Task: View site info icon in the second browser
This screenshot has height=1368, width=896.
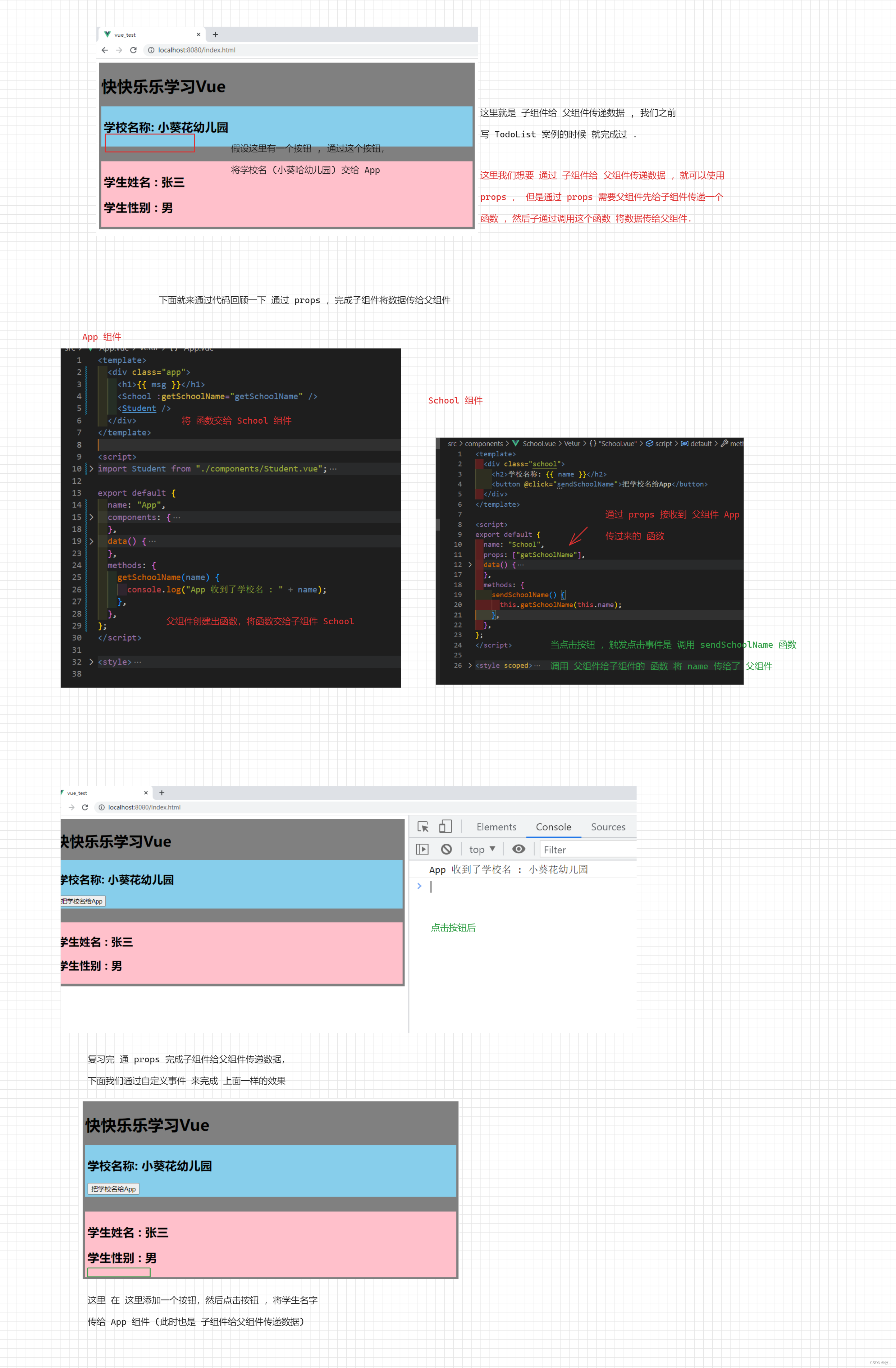Action: pyautogui.click(x=101, y=807)
